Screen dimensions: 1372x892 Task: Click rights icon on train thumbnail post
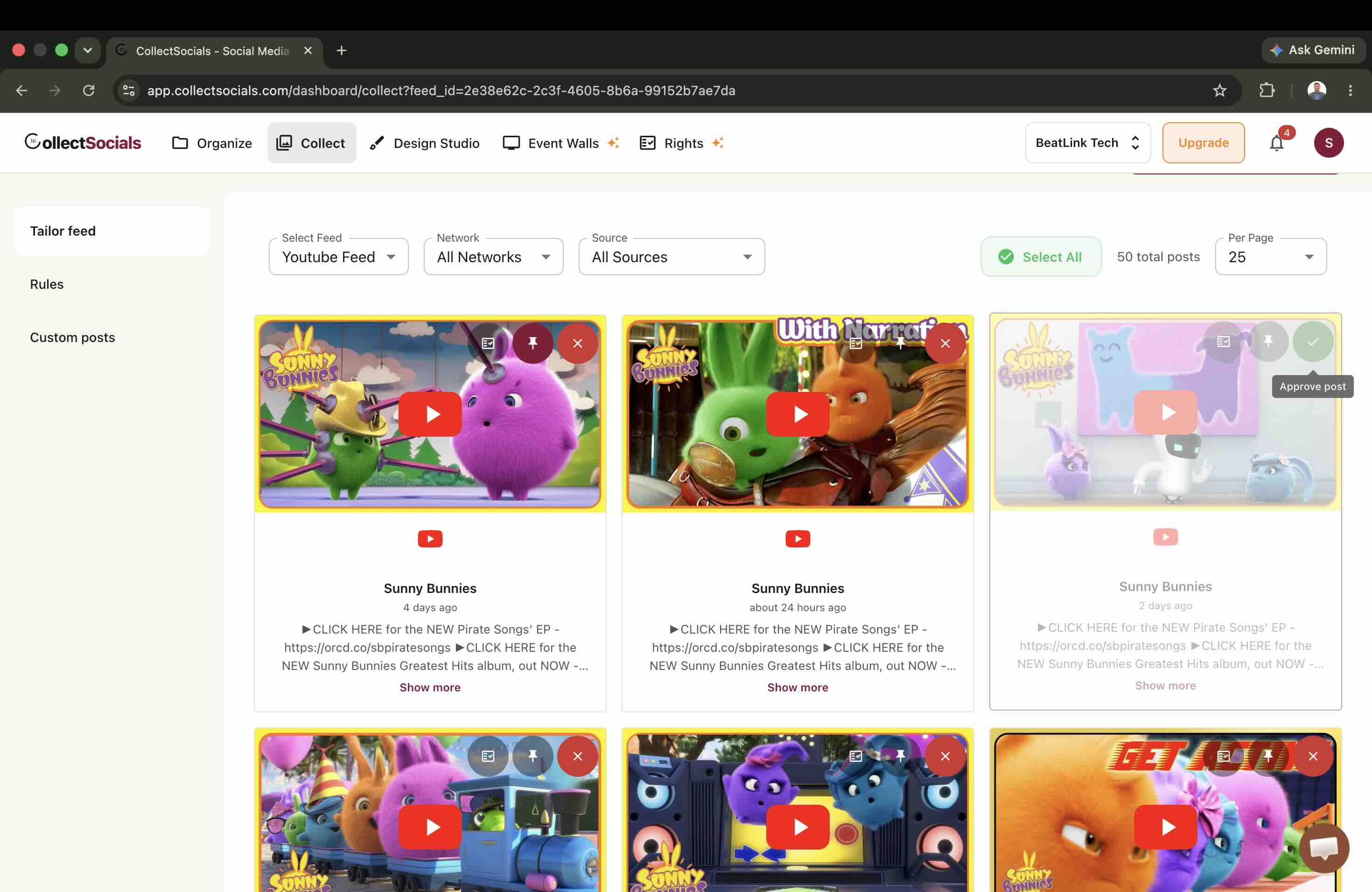pos(488,756)
